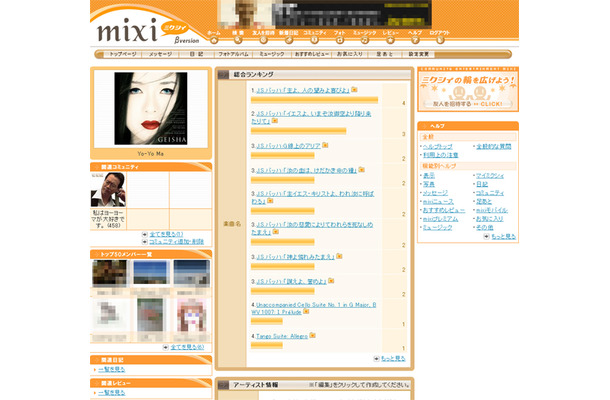Click the ヘルプ question mark icon in top navigation

[415, 40]
